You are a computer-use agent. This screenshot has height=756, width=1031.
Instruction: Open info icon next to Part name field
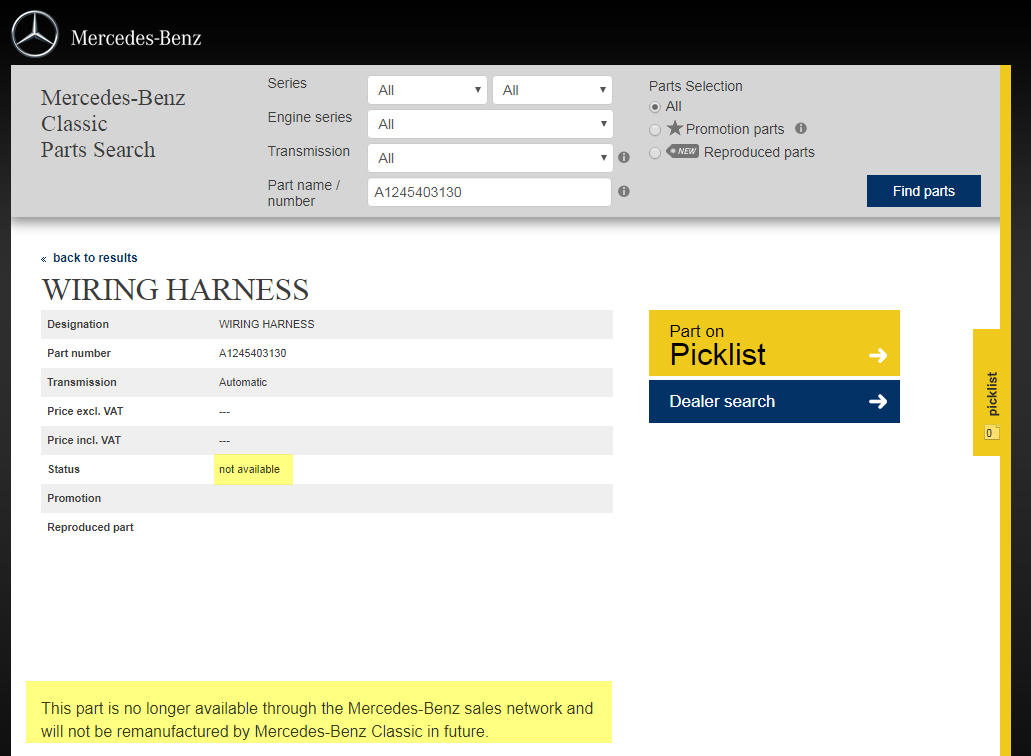624,191
